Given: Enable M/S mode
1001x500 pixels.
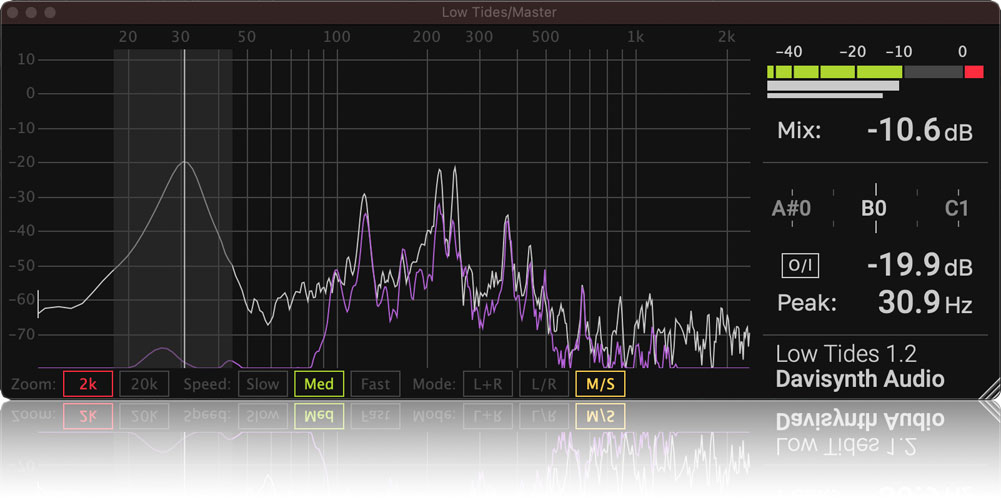Looking at the screenshot, I should tap(600, 384).
